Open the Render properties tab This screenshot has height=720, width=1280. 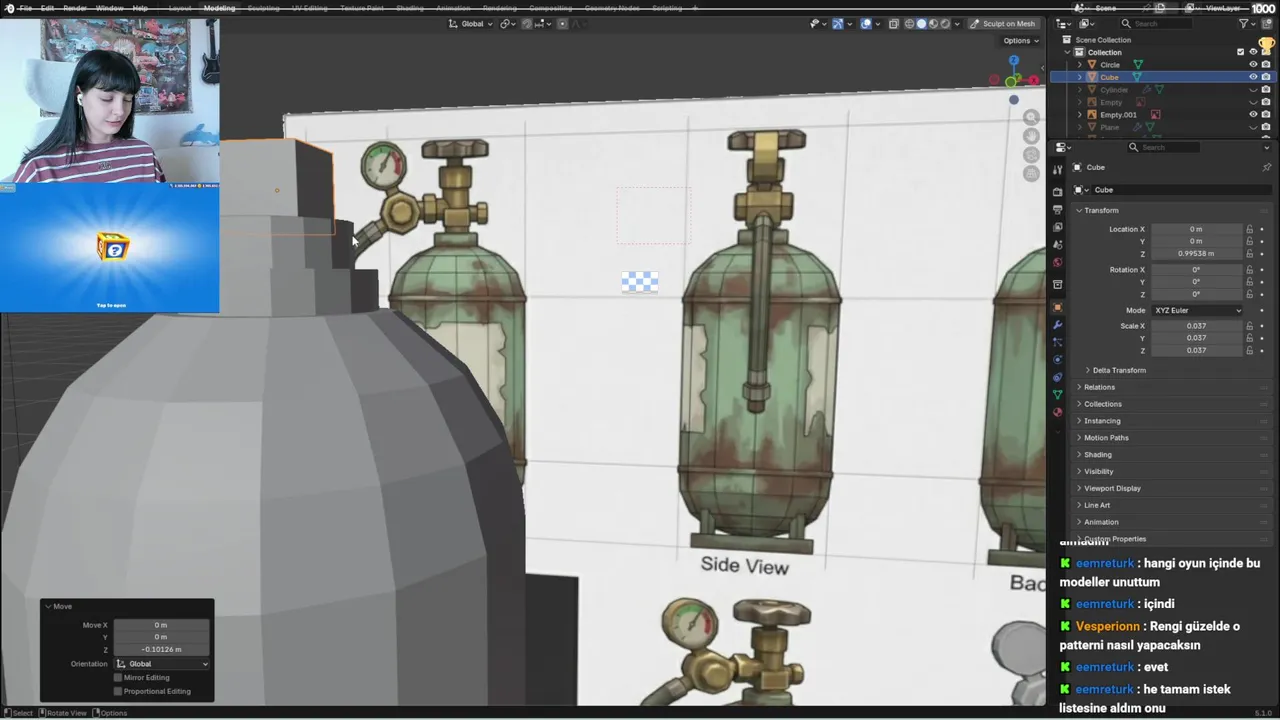[1057, 192]
